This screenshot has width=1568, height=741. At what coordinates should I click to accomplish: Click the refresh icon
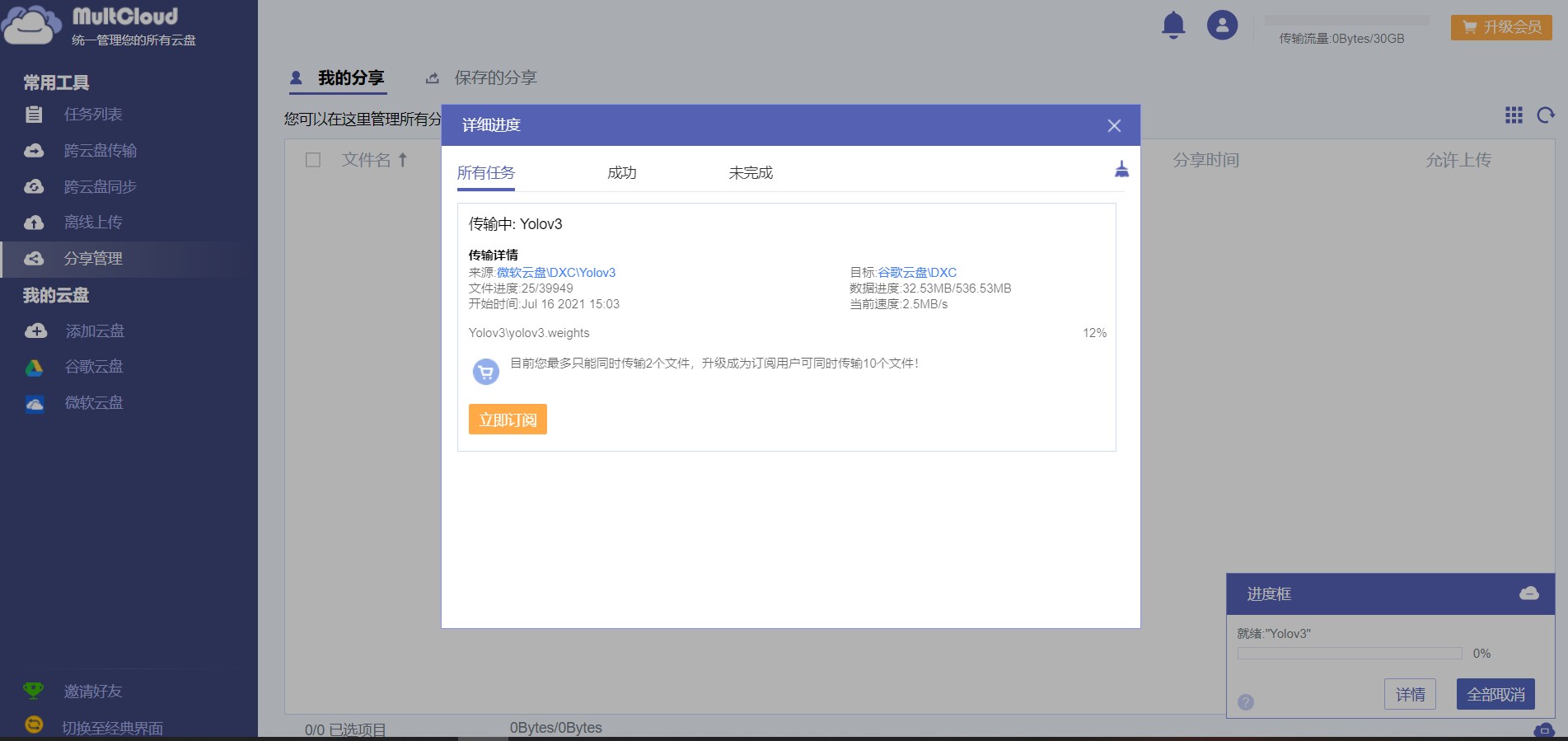point(1546,115)
